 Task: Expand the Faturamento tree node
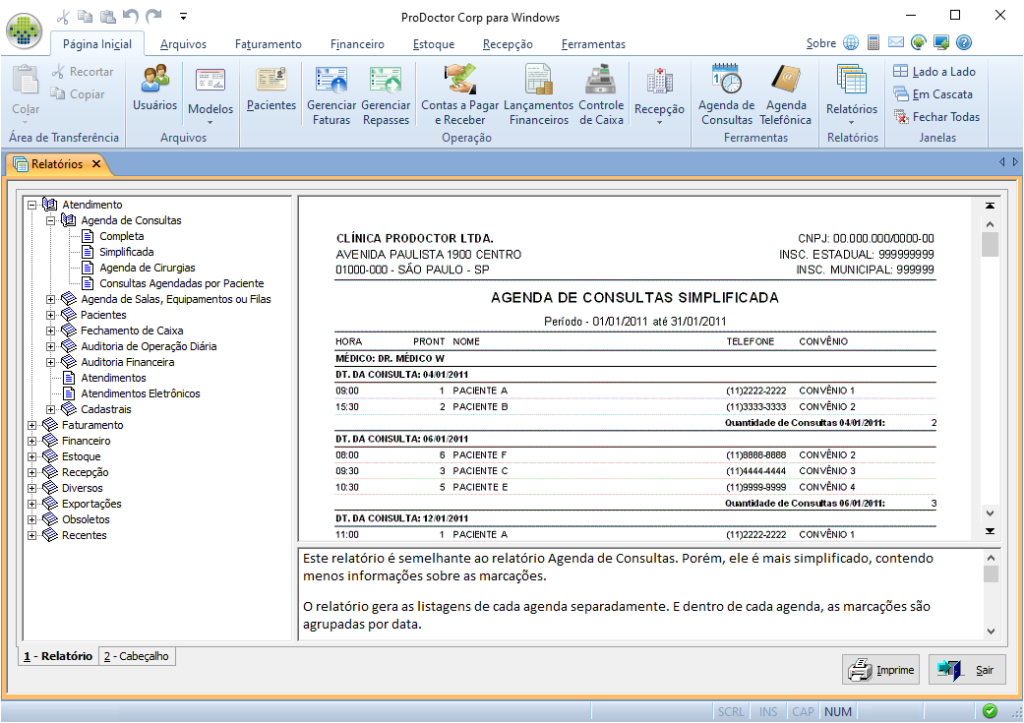tap(33, 424)
